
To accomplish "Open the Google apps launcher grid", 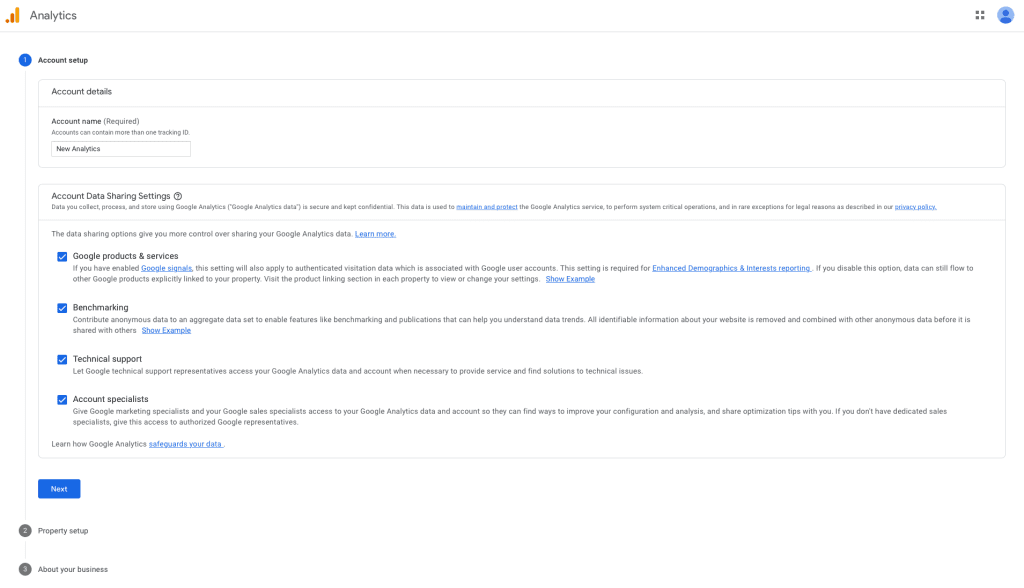I will pyautogui.click(x=980, y=14).
